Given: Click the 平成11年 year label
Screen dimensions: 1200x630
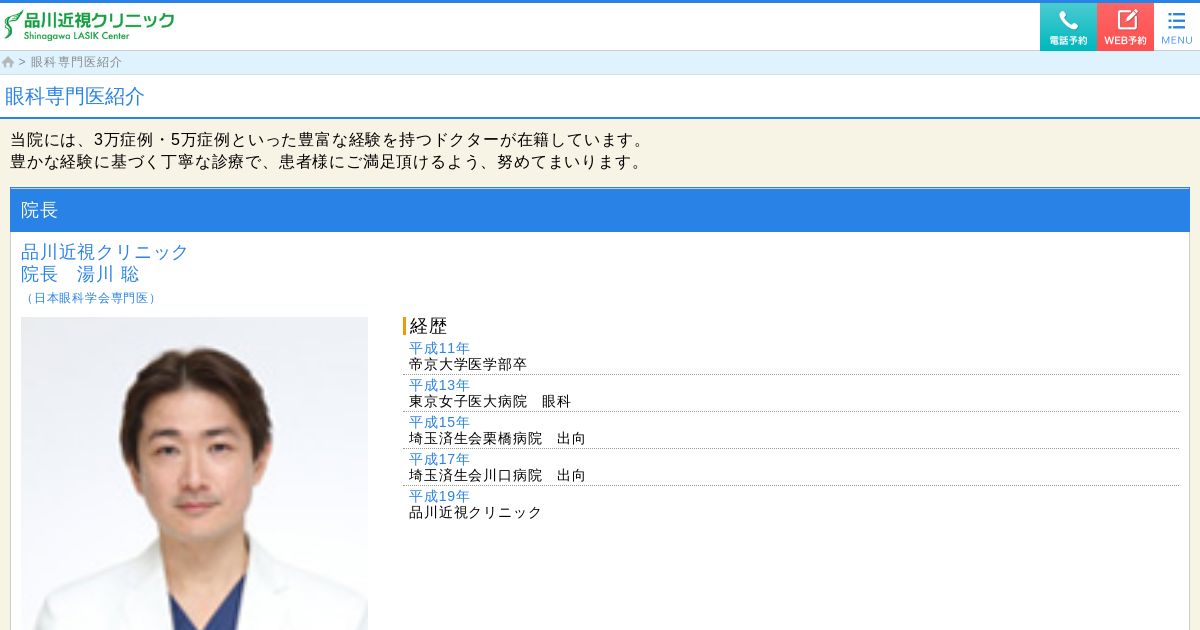Looking at the screenshot, I should coord(439,348).
